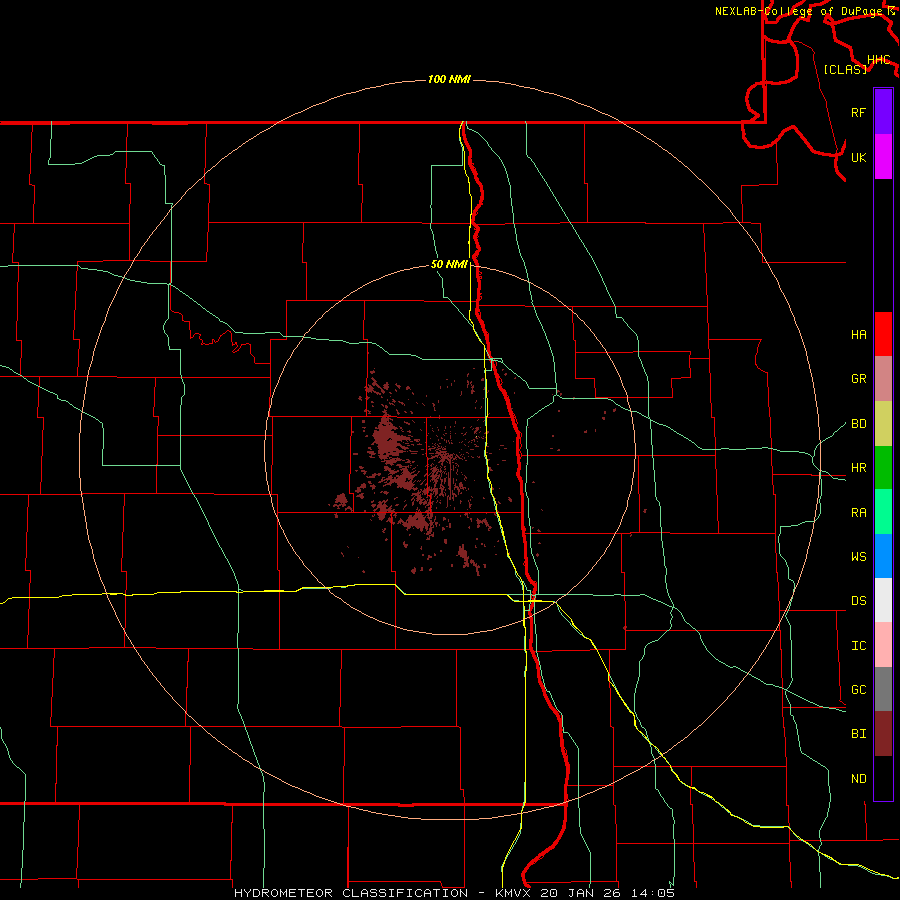
Task: Click the GC legend label
Action: [858, 689]
